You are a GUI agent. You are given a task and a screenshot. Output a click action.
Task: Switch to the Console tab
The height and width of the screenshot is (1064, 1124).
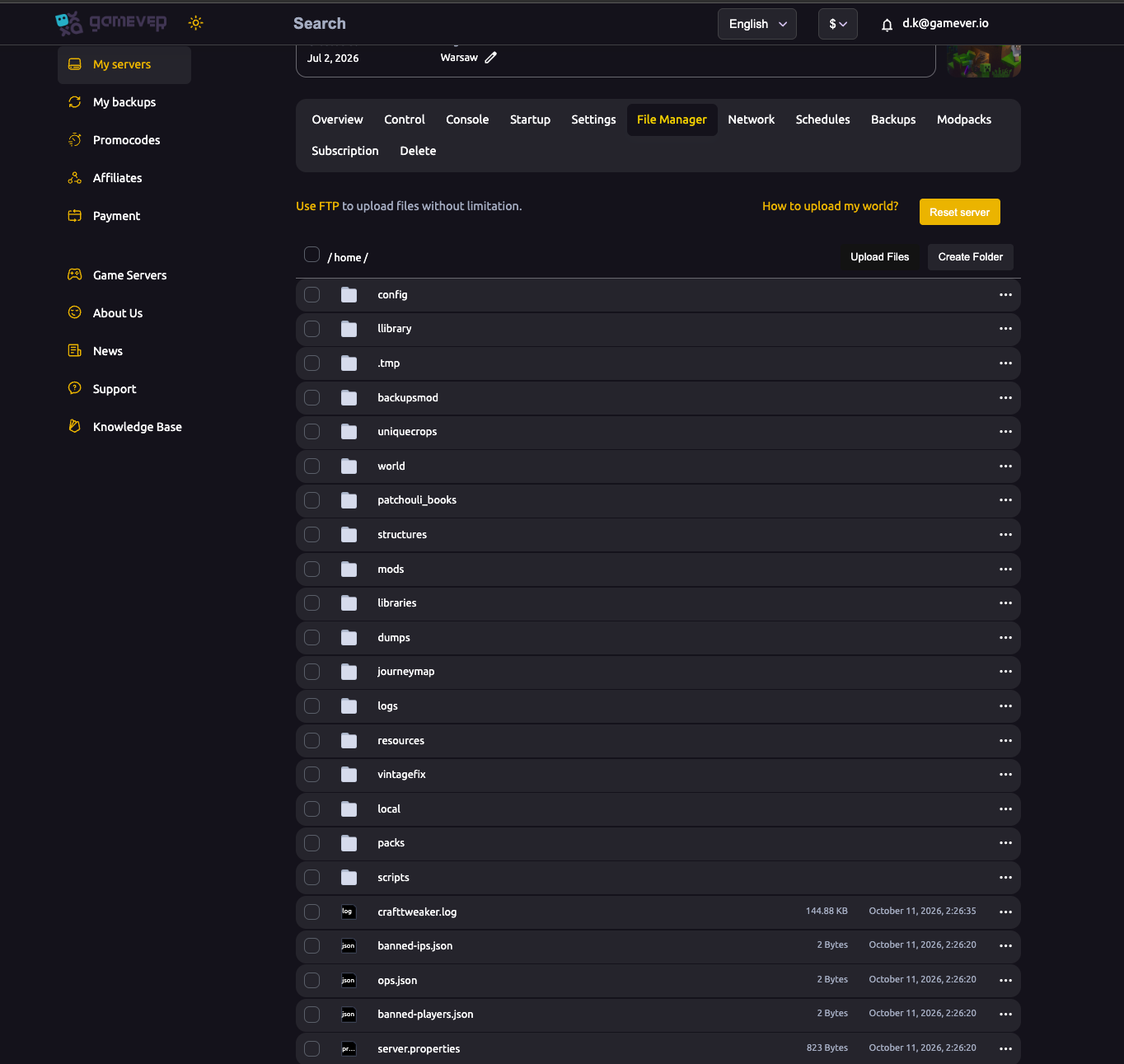pyautogui.click(x=467, y=120)
